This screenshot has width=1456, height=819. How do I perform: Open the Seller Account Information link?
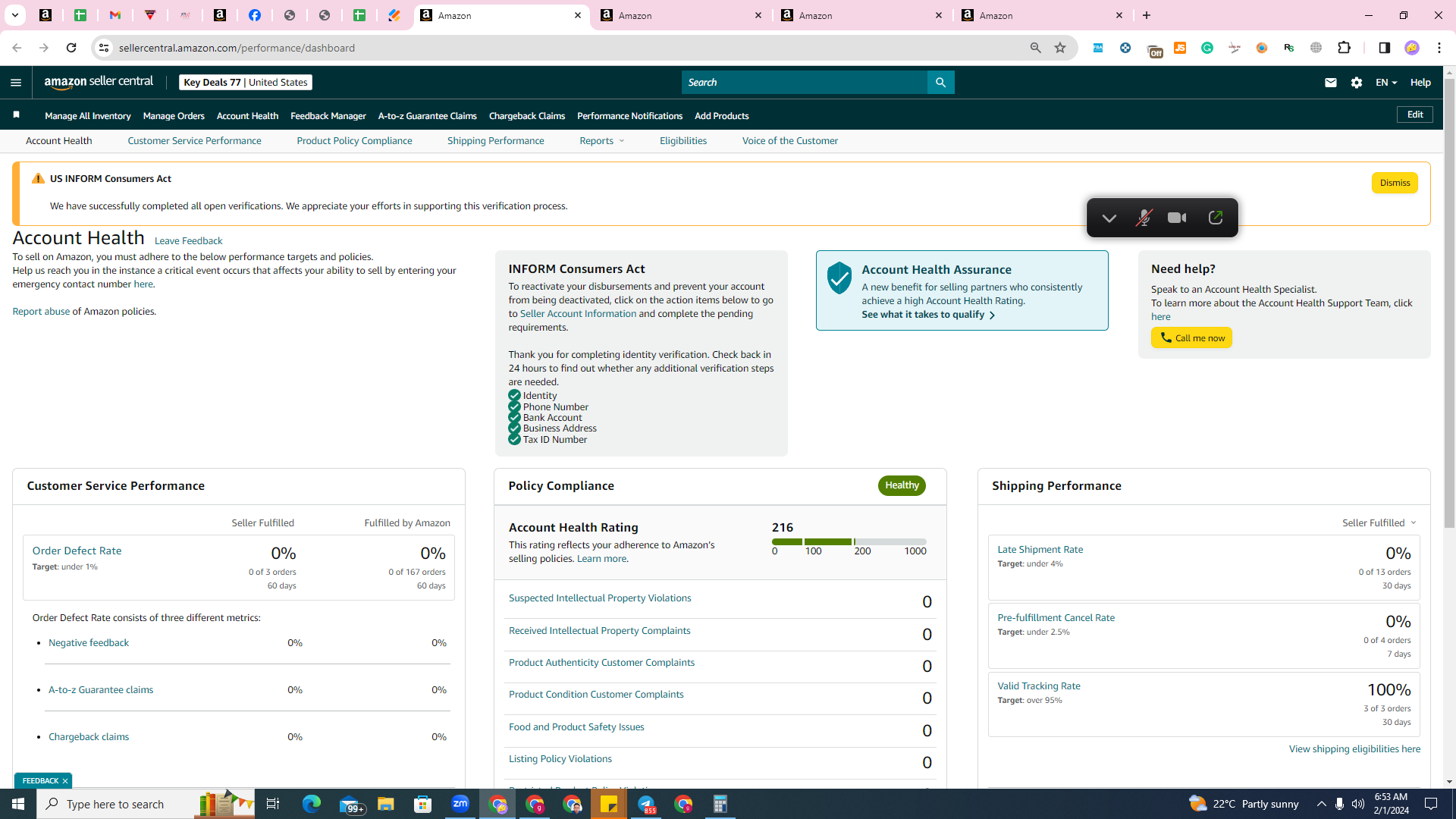coord(578,314)
